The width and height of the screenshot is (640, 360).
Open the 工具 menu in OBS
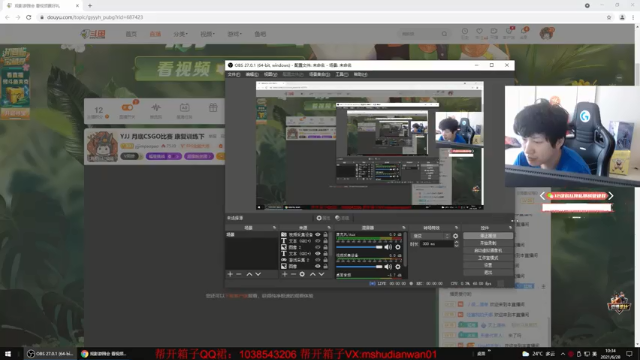coord(342,74)
